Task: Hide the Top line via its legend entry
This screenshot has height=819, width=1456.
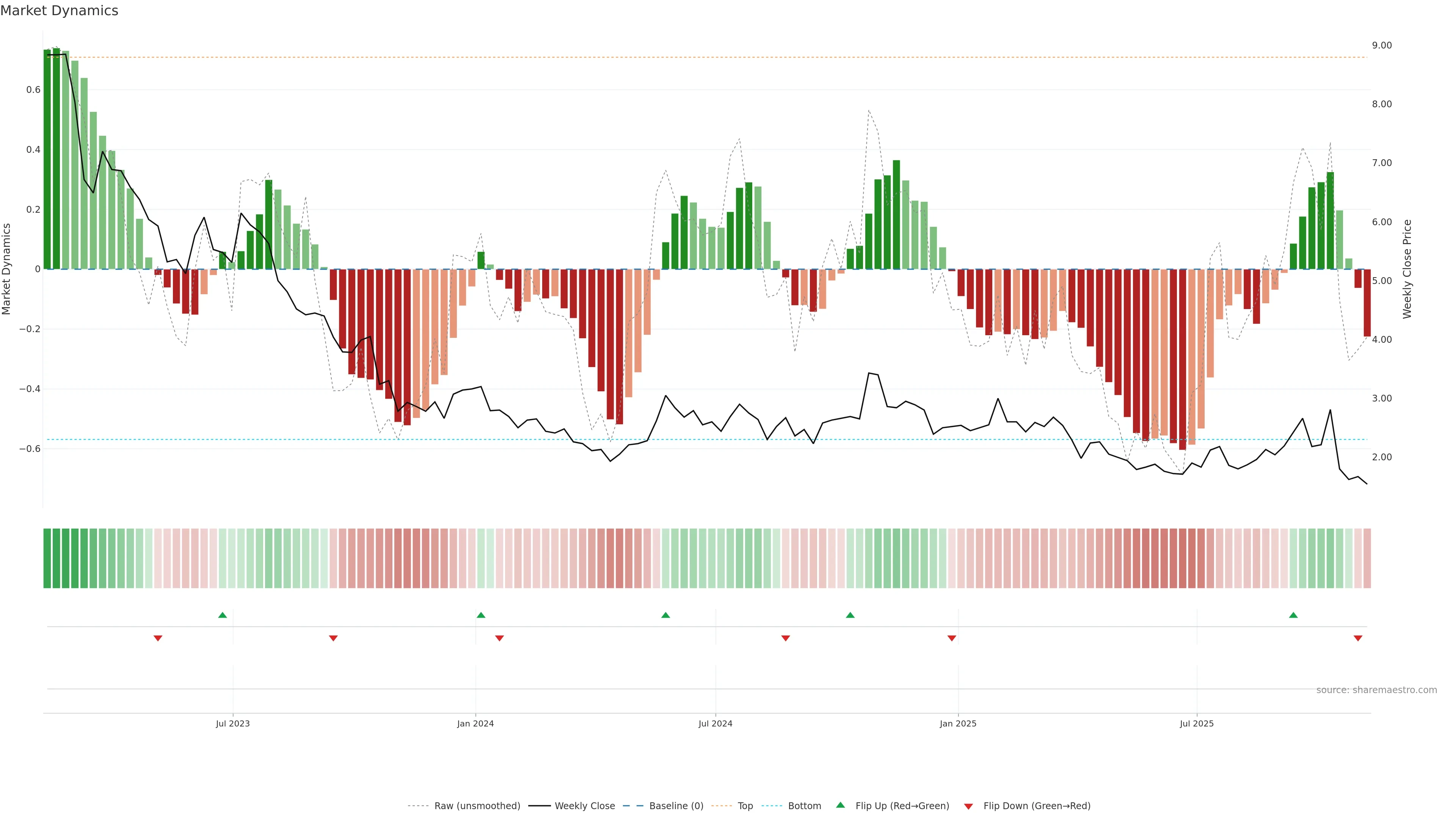Action: point(745,806)
